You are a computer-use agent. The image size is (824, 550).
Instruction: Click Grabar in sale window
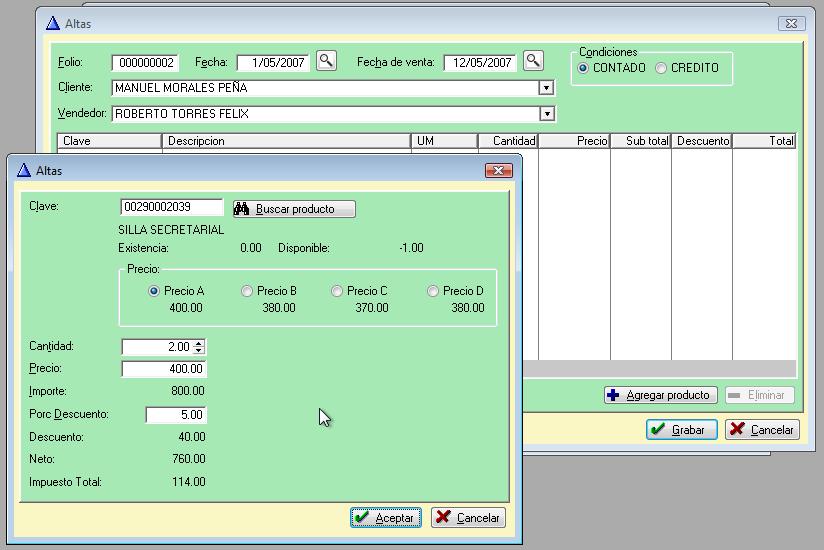[682, 430]
